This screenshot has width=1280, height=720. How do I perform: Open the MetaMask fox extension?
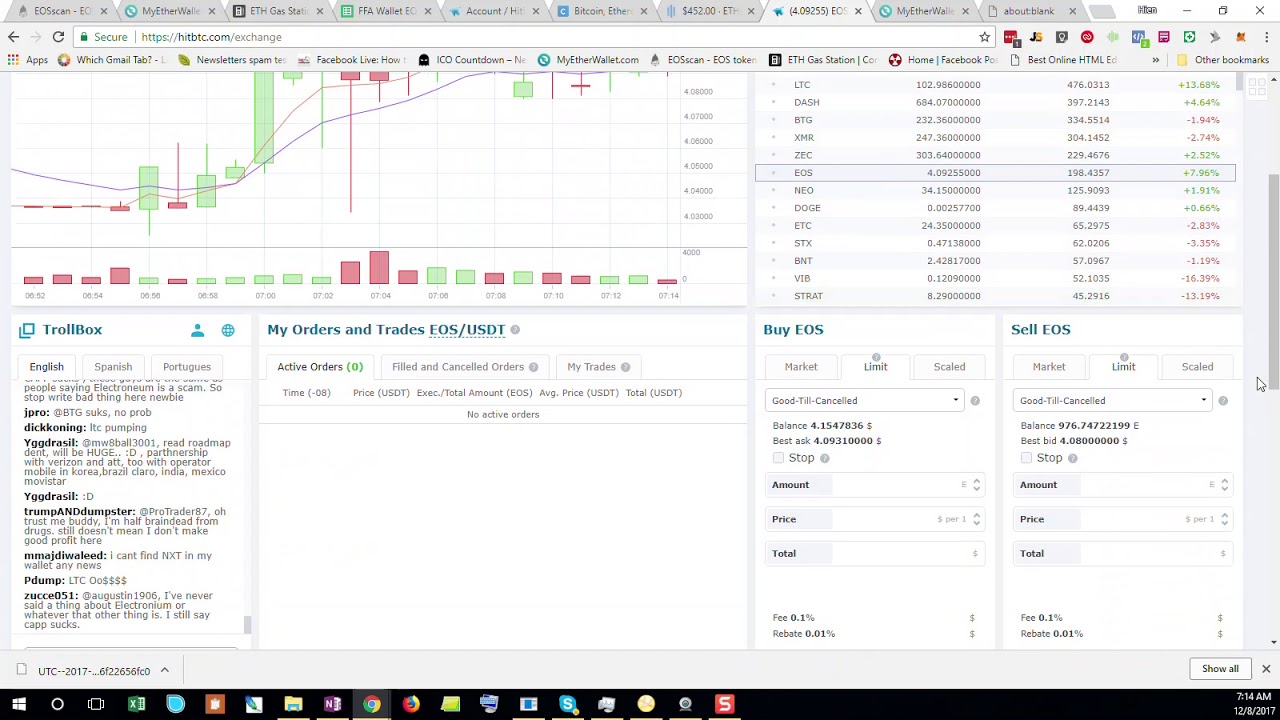click(1240, 37)
